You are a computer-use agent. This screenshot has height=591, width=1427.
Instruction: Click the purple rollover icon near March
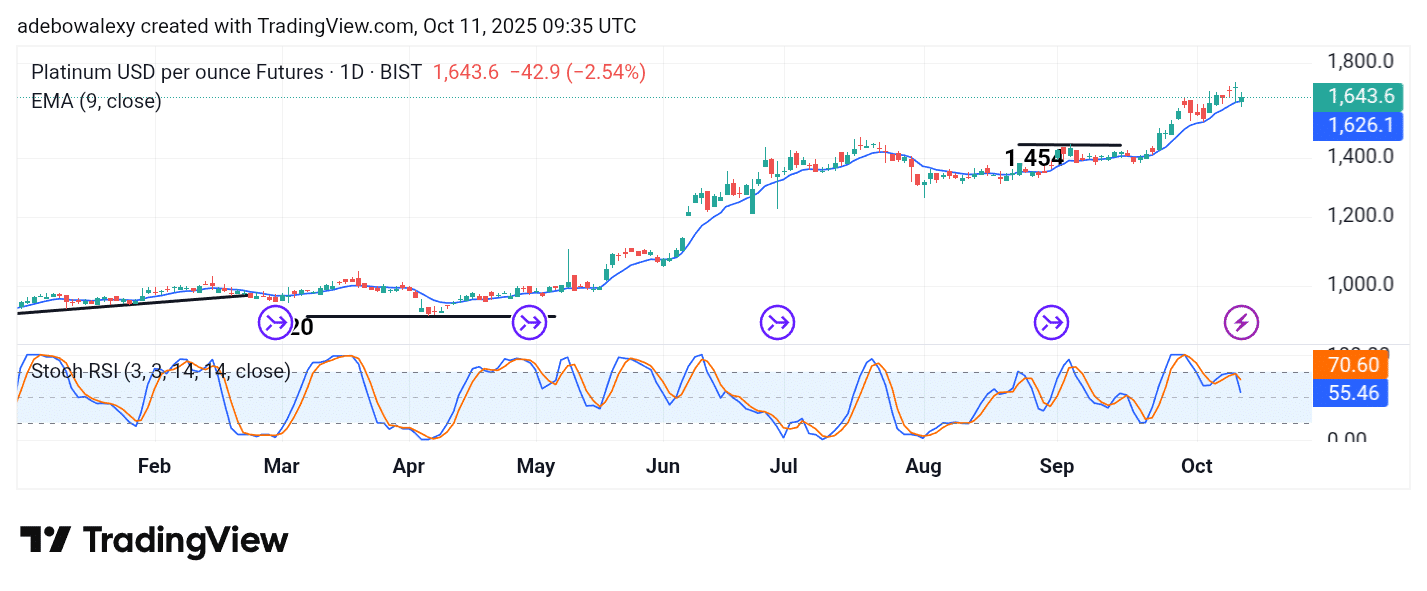[x=275, y=323]
